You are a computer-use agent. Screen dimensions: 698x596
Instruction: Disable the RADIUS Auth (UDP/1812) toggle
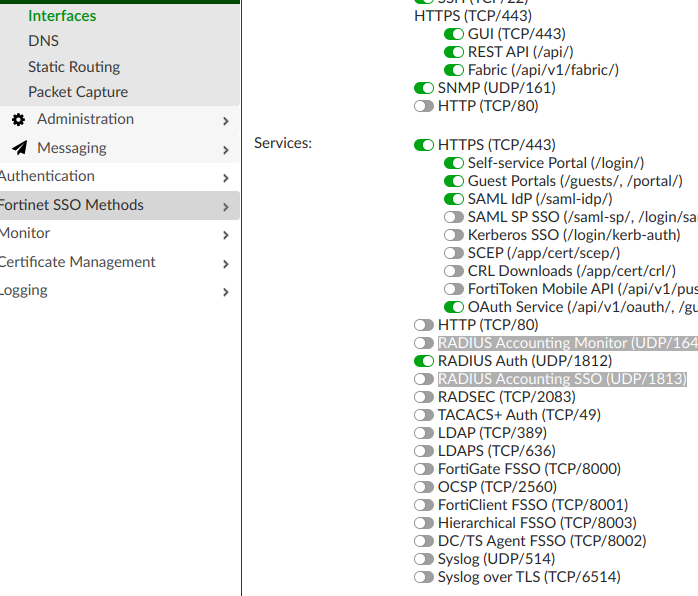pos(424,361)
